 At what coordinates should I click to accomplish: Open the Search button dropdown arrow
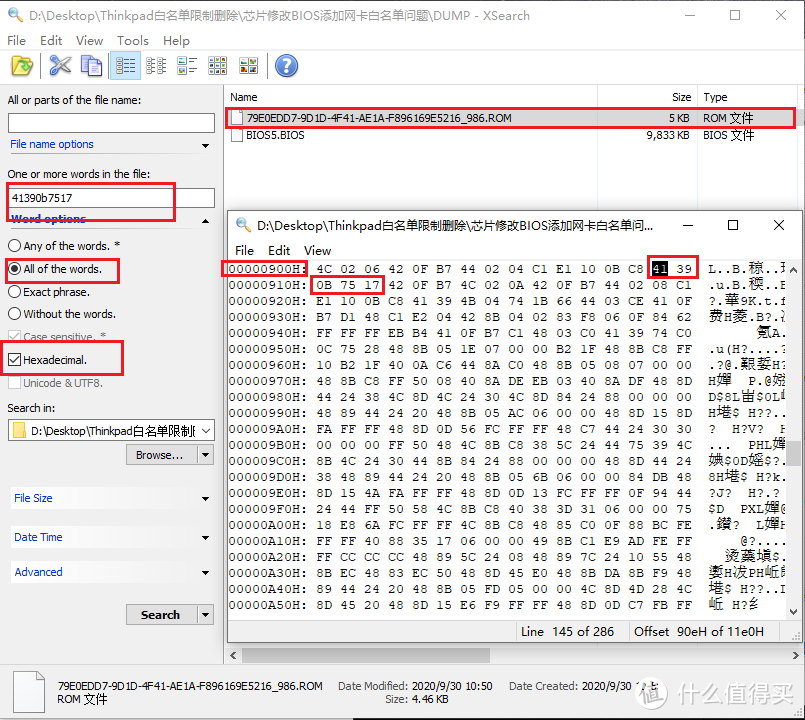click(206, 615)
